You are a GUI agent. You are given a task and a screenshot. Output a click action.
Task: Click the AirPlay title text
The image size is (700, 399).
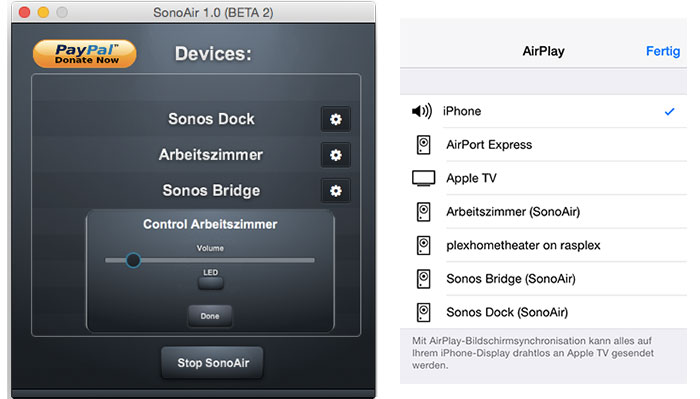pyautogui.click(x=543, y=51)
